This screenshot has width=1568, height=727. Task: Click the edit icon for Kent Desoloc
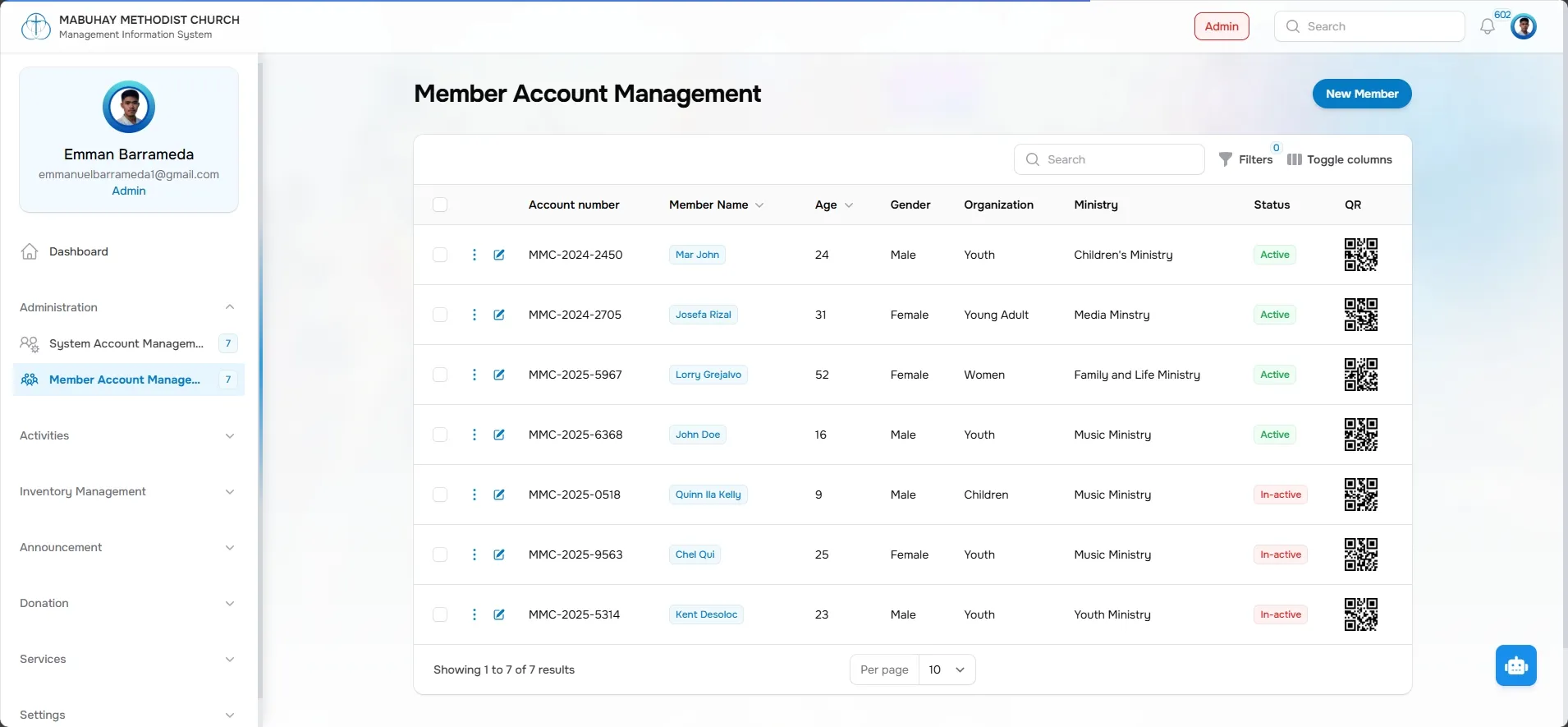pyautogui.click(x=499, y=614)
